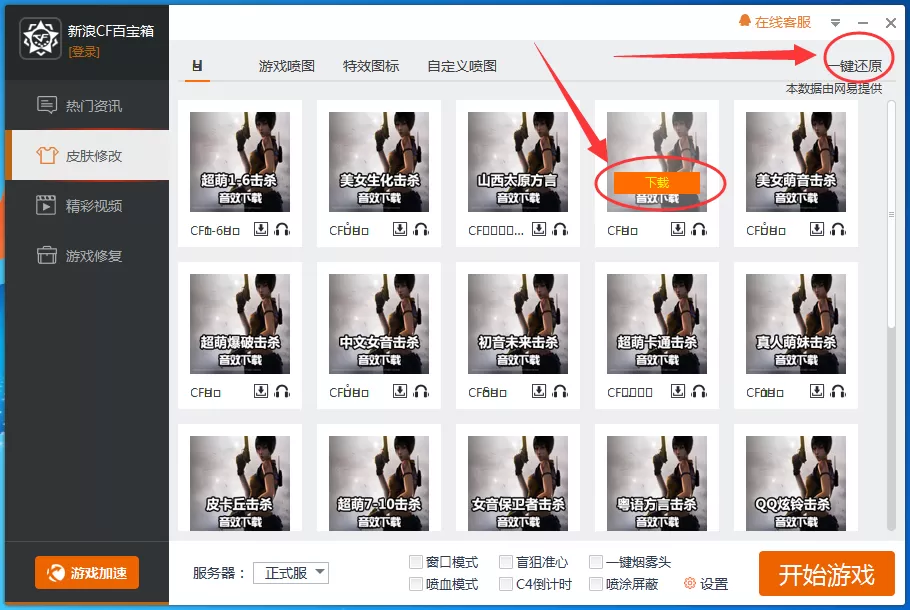Open settings via gear icon 设置
Image resolution: width=910 pixels, height=610 pixels.
coord(689,583)
